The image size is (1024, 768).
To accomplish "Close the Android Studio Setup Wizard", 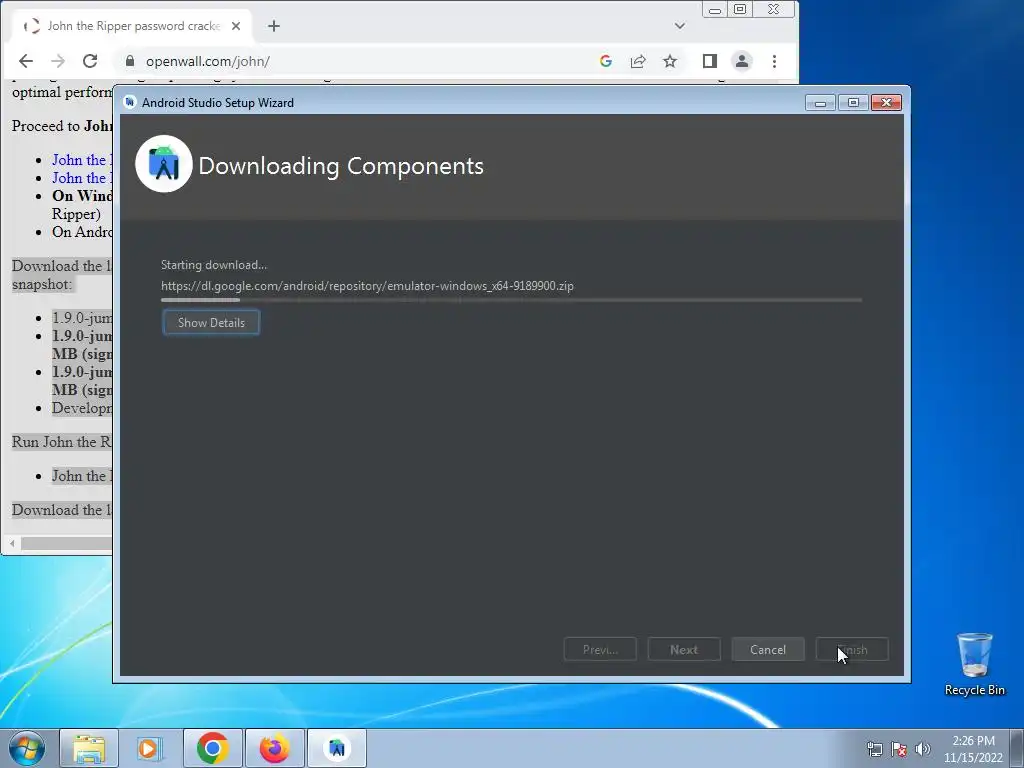I will click(x=886, y=103).
